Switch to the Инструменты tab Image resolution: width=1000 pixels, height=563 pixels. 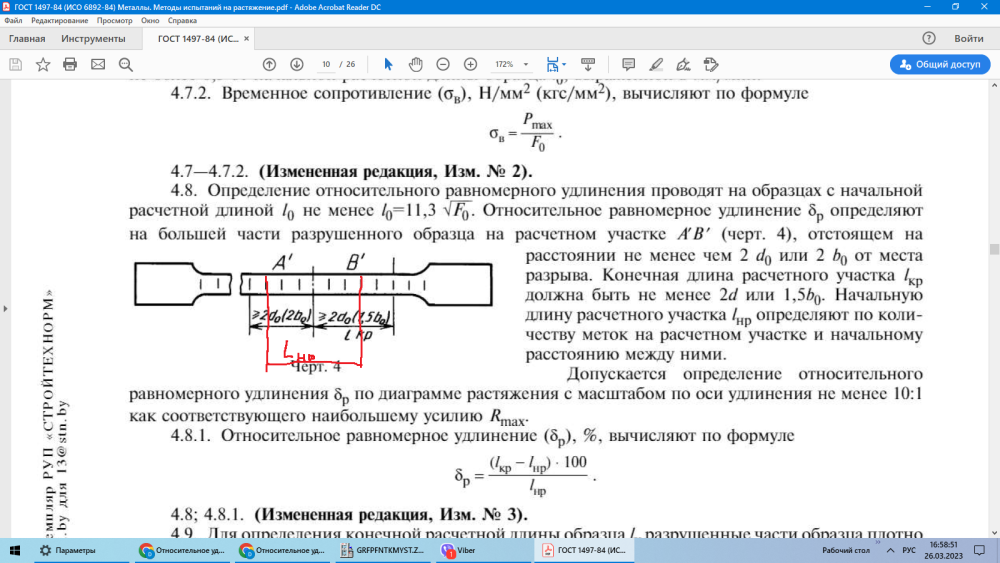[93, 39]
